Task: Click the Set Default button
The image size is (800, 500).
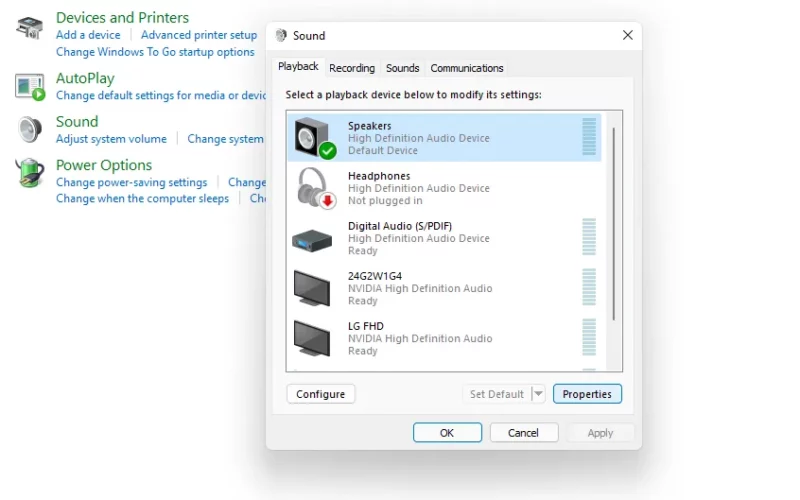Action: [497, 394]
